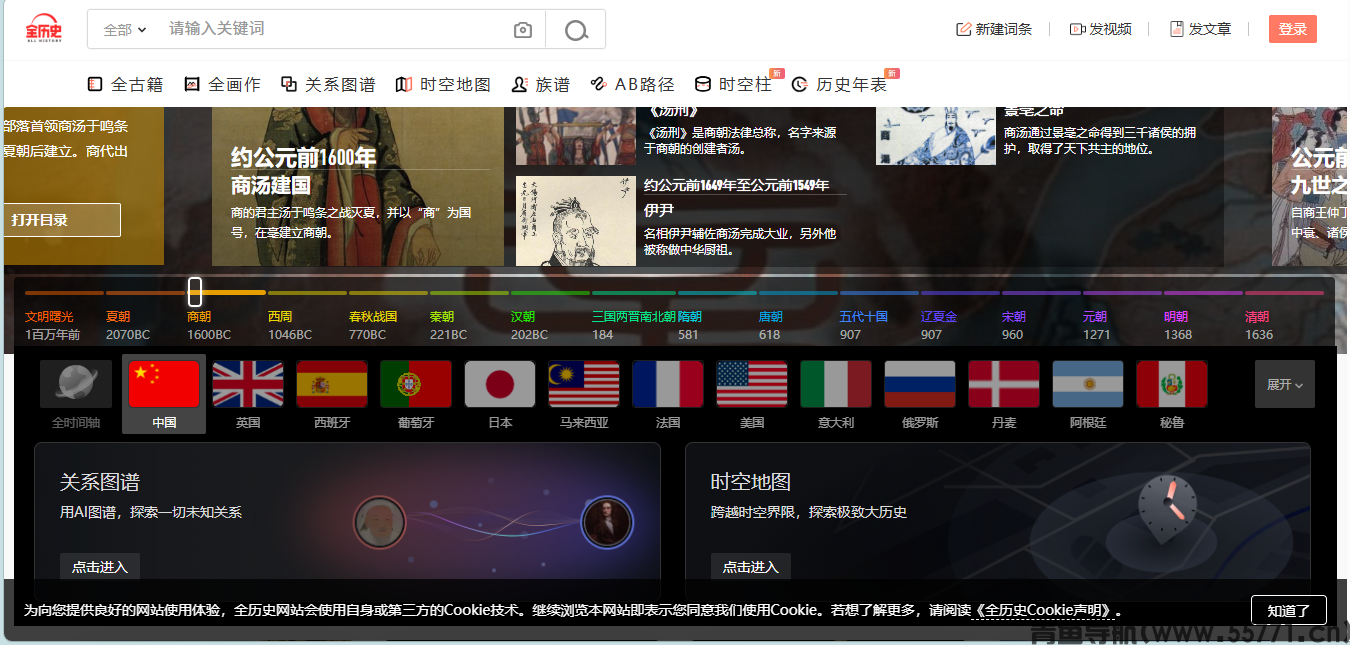Click the 打开目录 button
This screenshot has width=1350, height=645.
click(61, 220)
